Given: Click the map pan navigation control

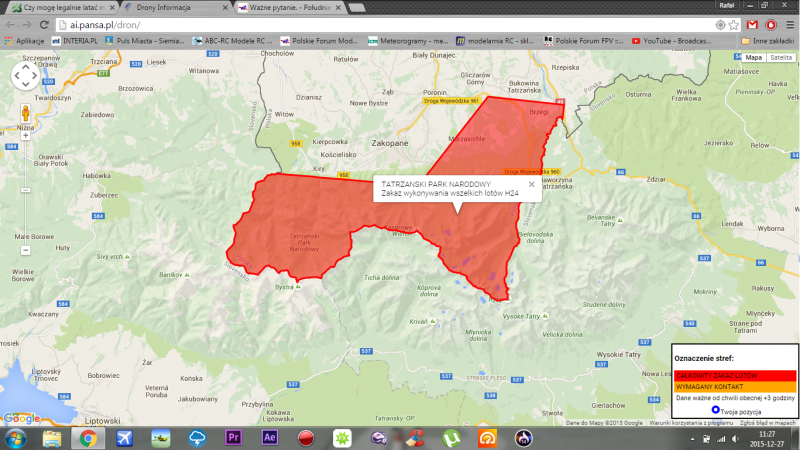Looking at the screenshot, I should coord(24,78).
